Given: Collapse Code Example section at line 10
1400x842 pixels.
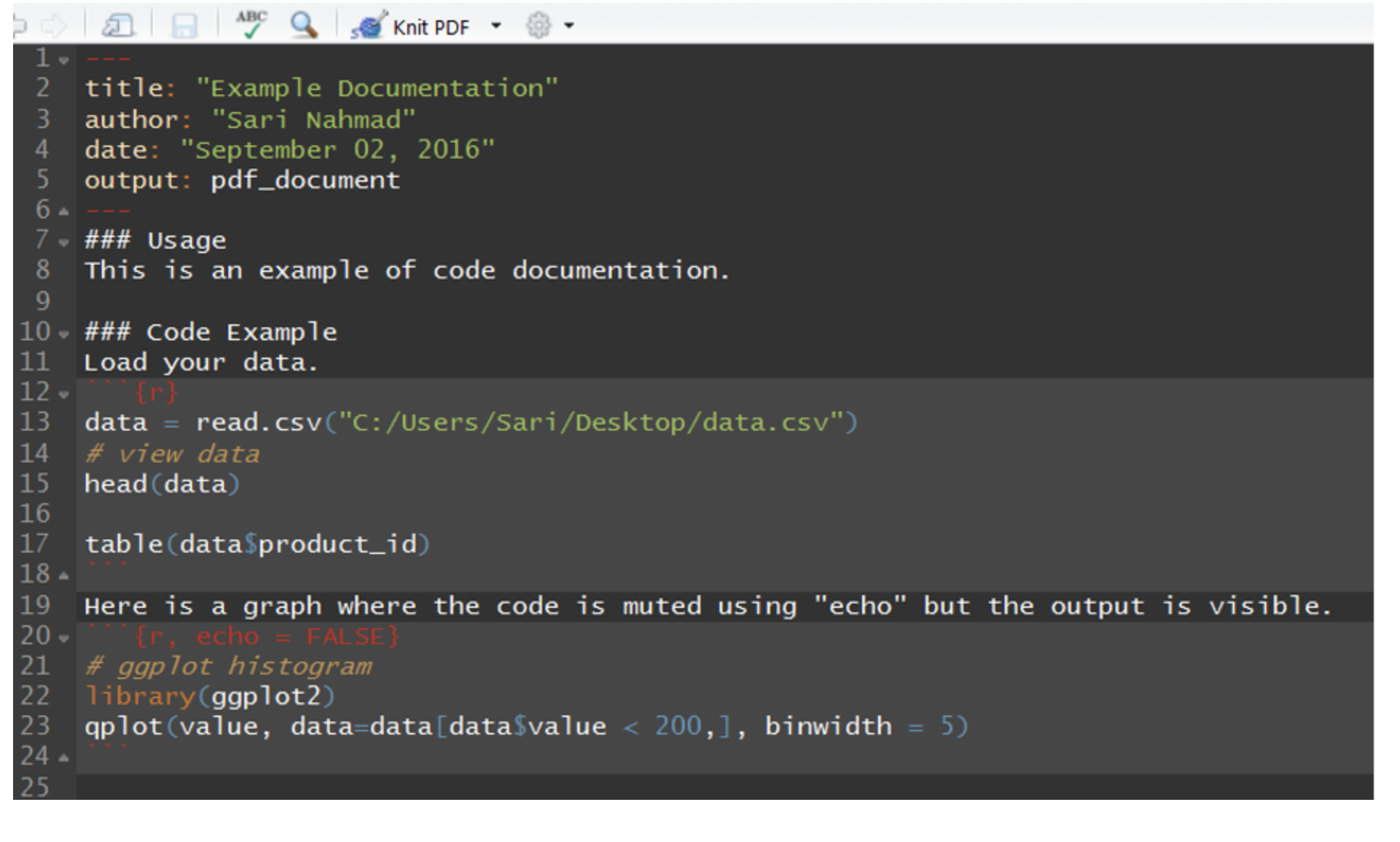Looking at the screenshot, I should point(64,334).
